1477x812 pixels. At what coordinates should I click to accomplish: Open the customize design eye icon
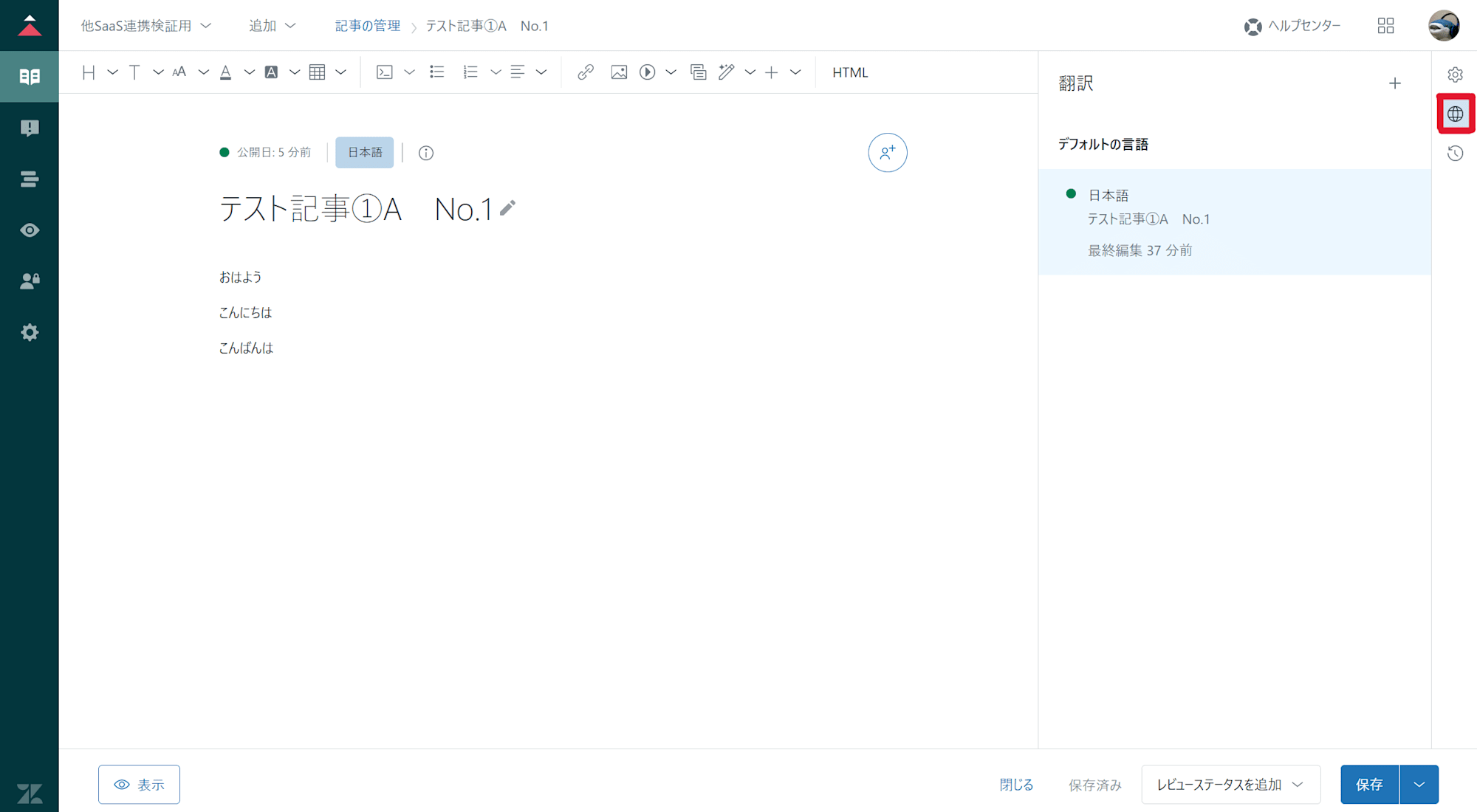pos(30,230)
